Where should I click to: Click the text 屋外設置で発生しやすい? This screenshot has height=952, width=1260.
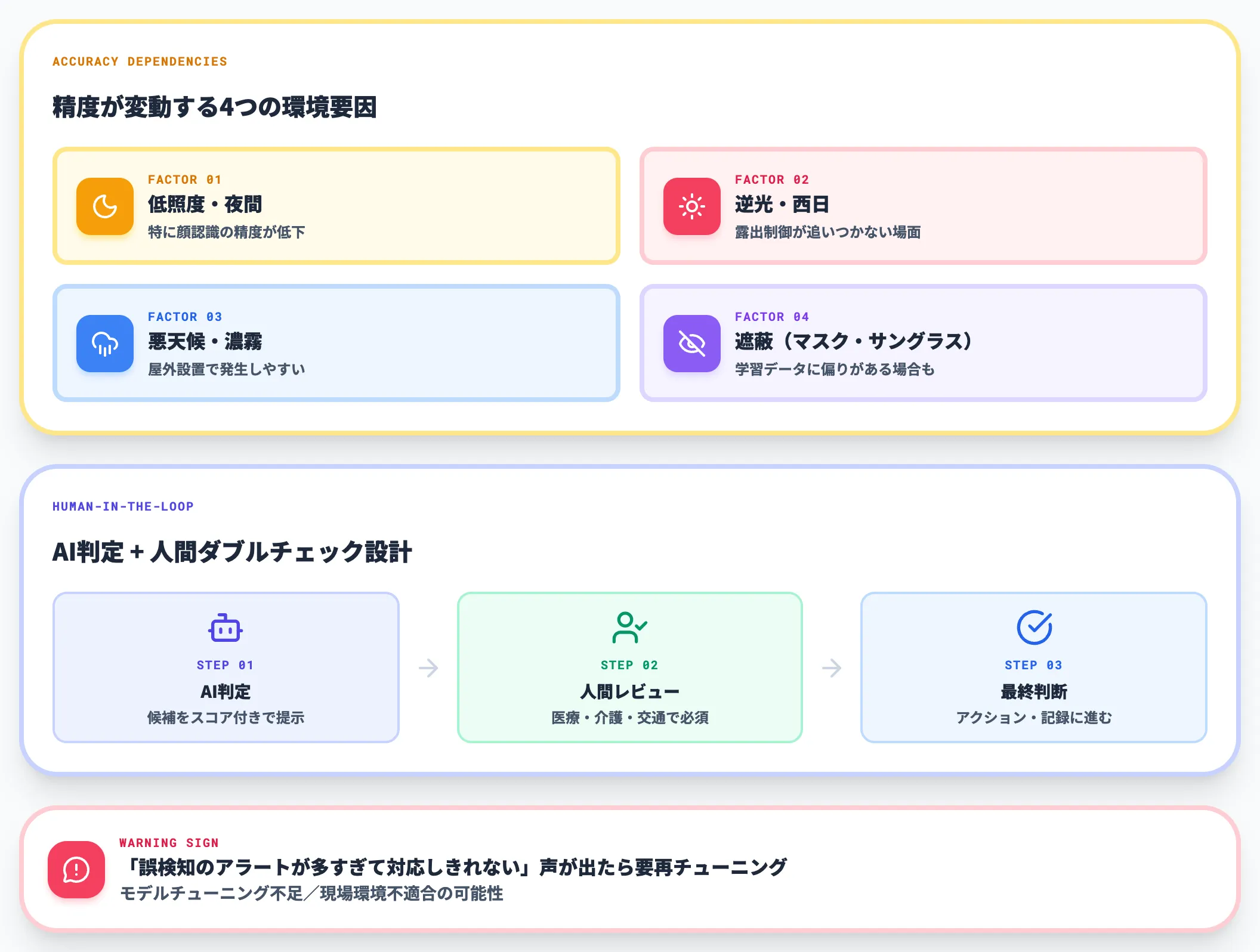pos(227,369)
